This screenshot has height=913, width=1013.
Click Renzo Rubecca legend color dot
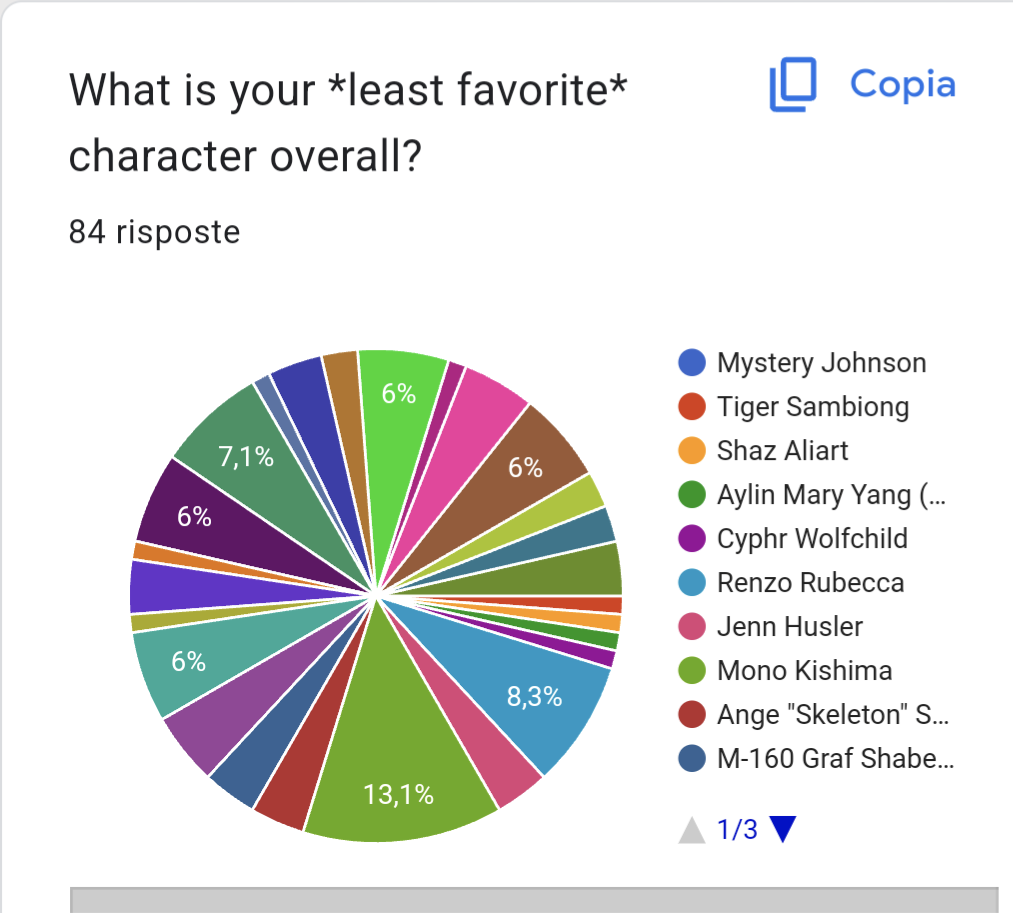(692, 582)
